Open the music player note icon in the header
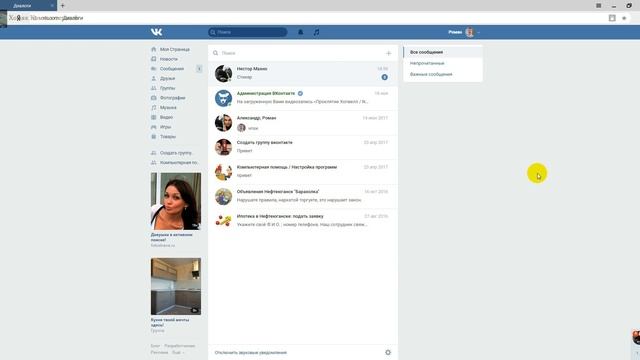Image resolution: width=640 pixels, height=360 pixels. (316, 32)
